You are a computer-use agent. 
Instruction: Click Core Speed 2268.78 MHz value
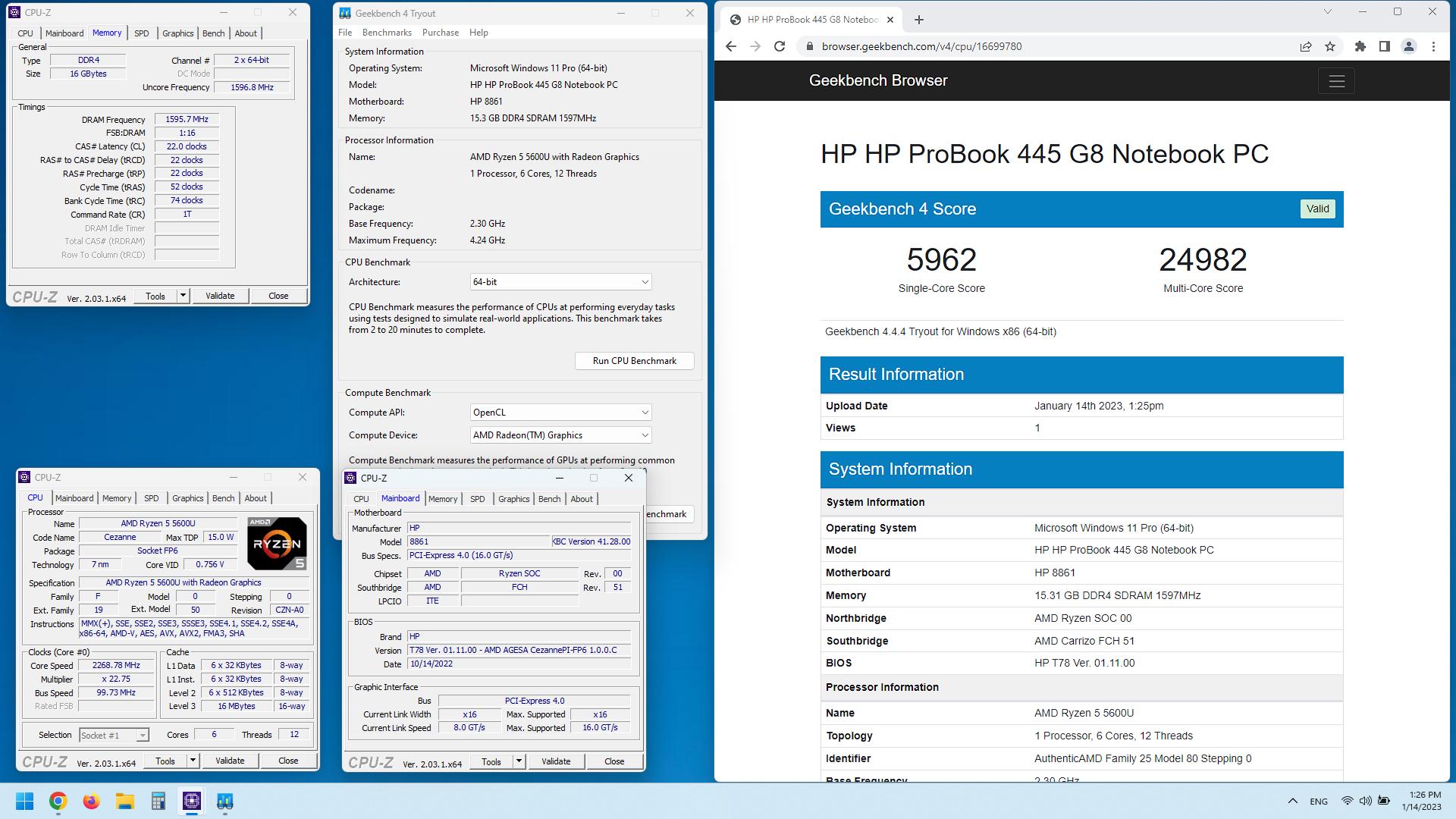[x=116, y=666]
